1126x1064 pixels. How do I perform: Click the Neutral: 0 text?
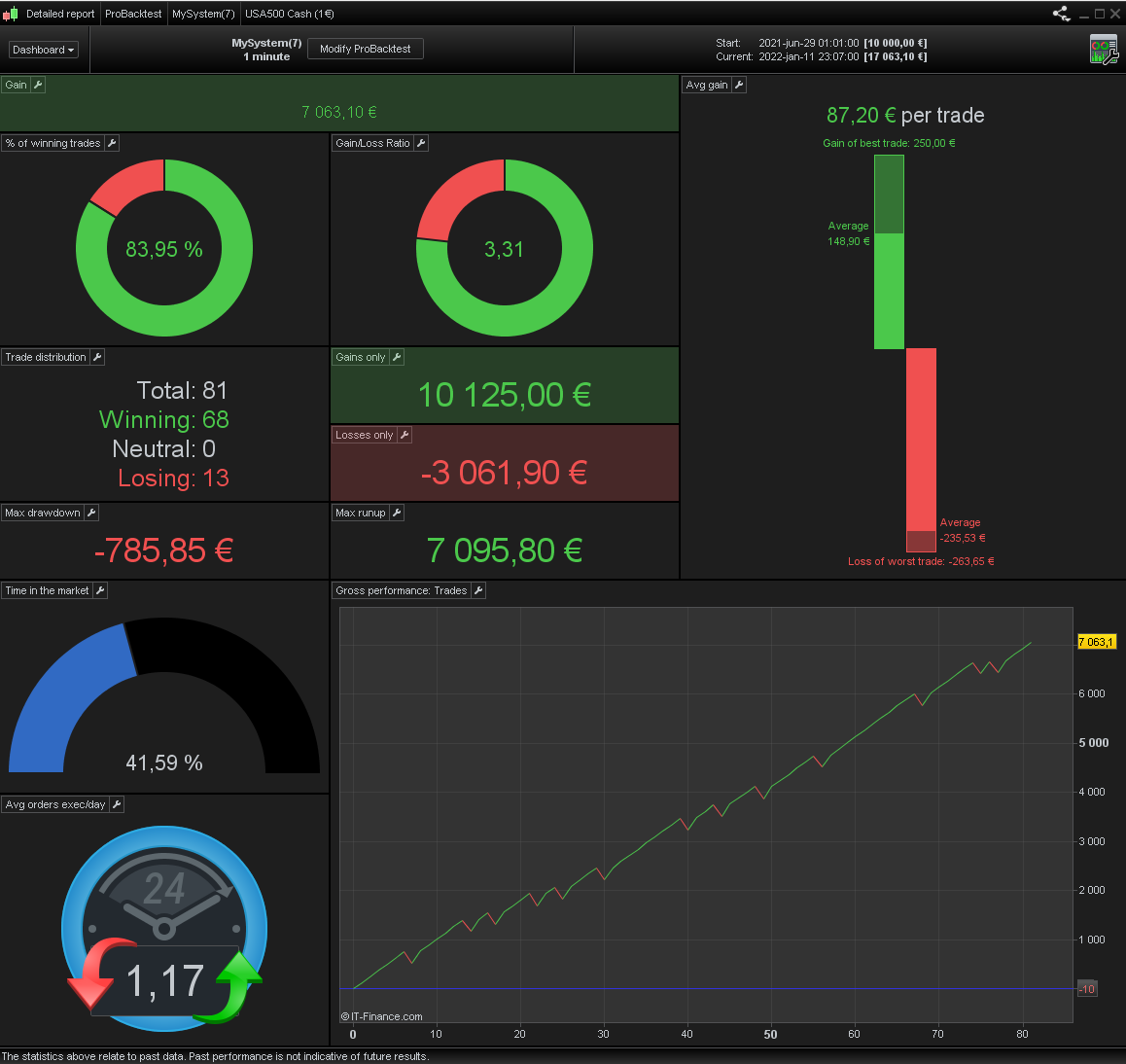(163, 448)
